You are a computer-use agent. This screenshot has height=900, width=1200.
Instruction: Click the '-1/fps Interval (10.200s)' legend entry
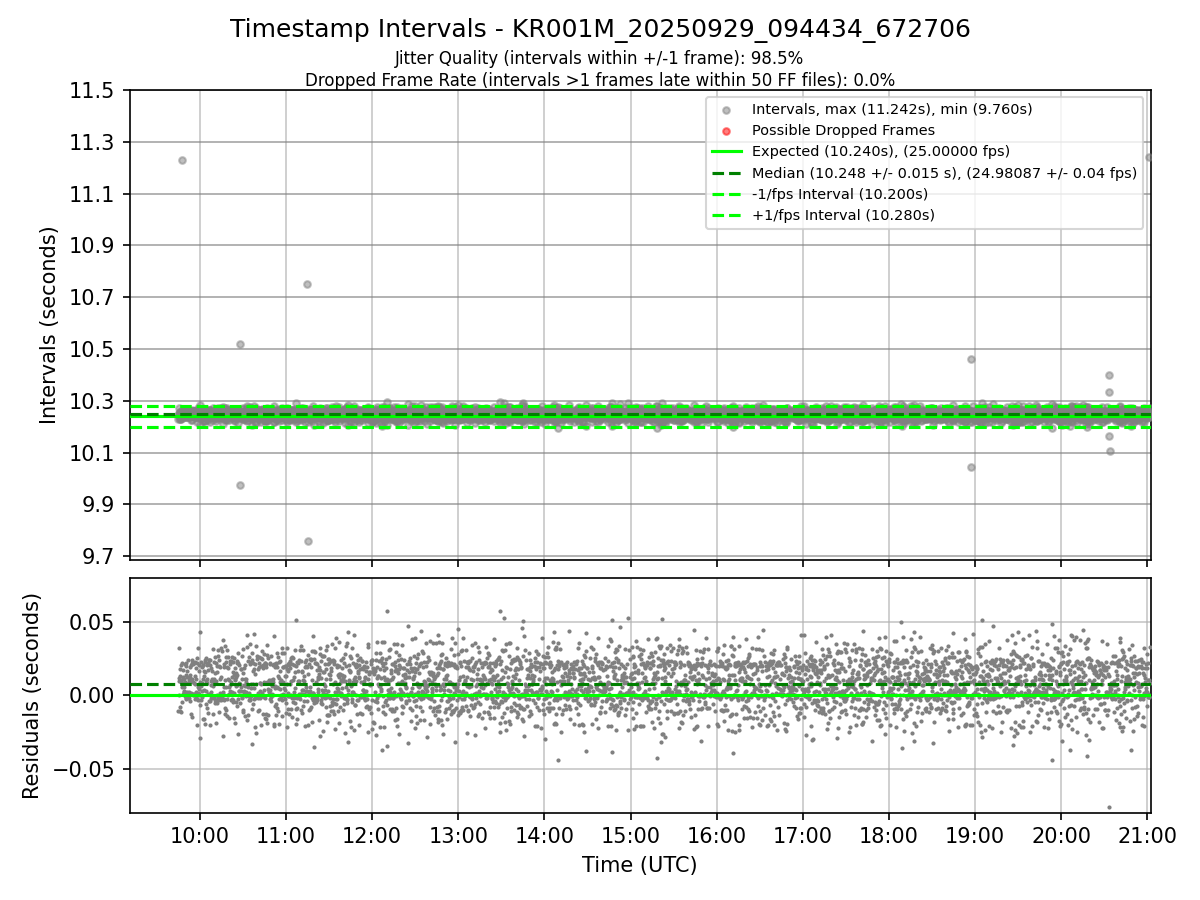click(840, 194)
